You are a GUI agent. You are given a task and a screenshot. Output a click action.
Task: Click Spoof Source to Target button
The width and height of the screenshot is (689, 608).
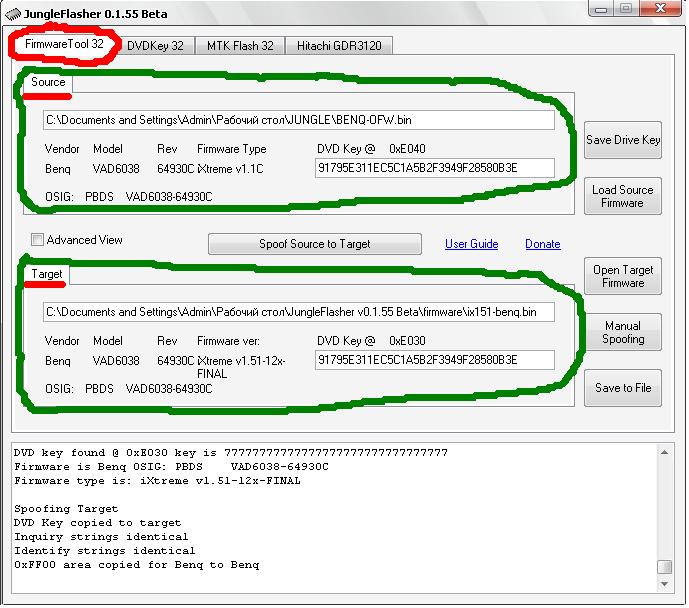pyautogui.click(x=315, y=244)
